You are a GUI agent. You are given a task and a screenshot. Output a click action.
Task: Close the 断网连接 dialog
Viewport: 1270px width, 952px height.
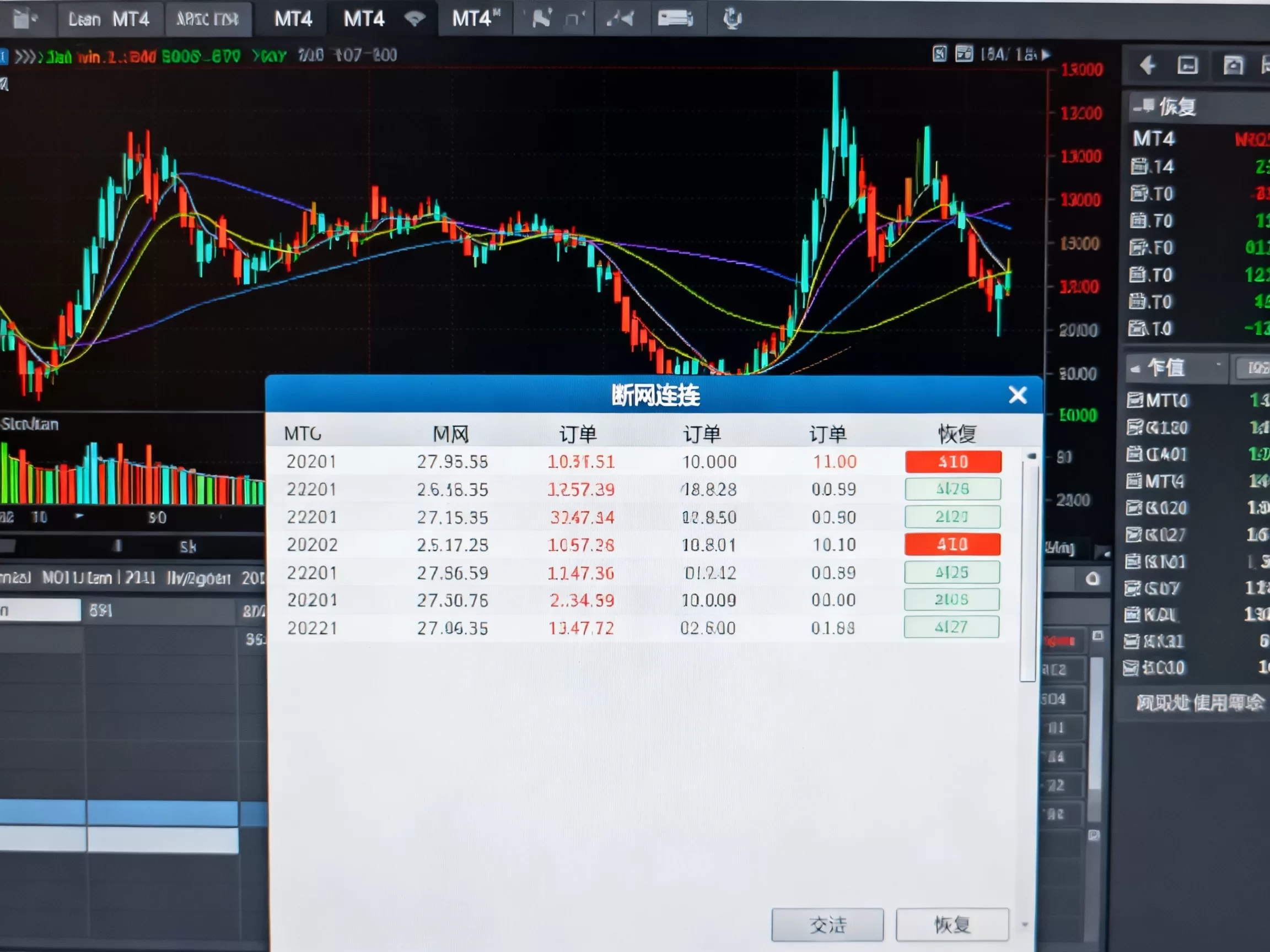point(1018,395)
